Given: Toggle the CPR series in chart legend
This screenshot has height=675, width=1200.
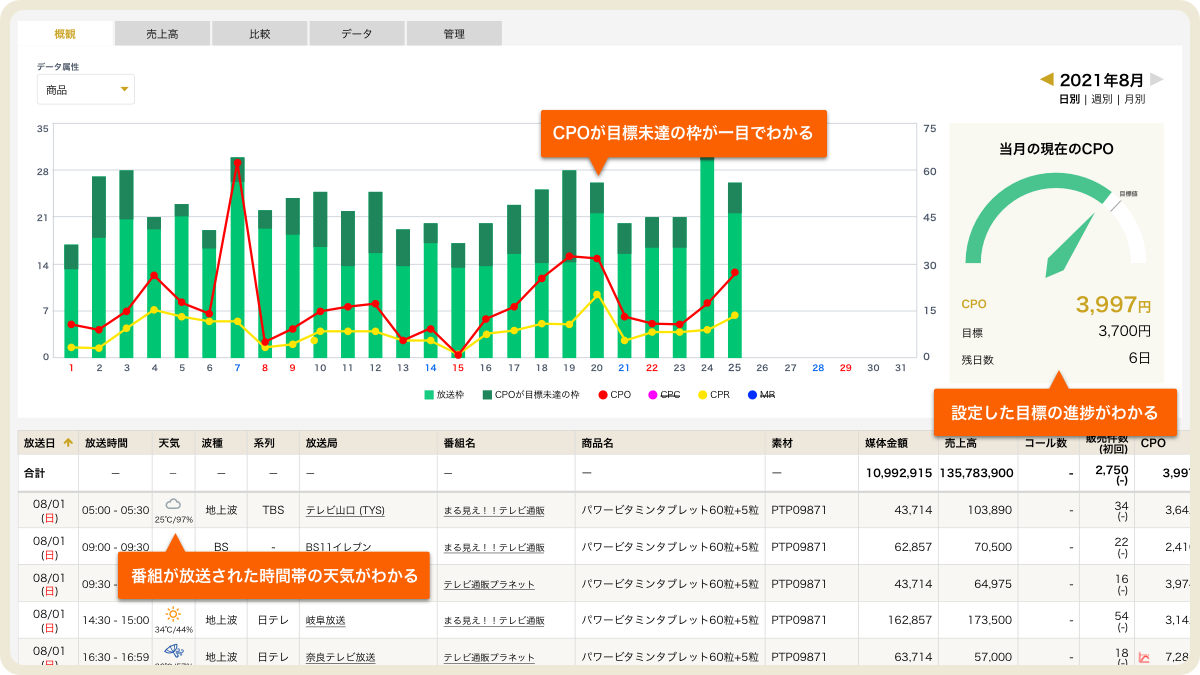Looking at the screenshot, I should [x=714, y=395].
